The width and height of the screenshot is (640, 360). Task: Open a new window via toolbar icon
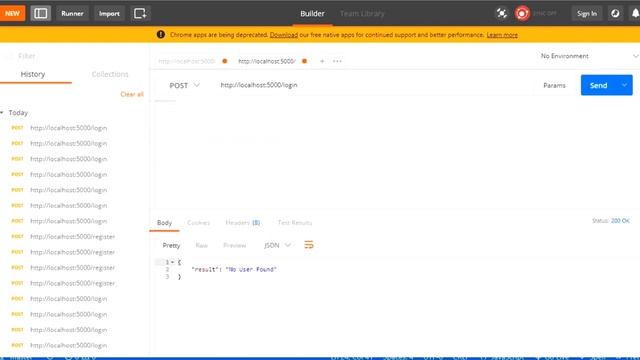[x=140, y=13]
